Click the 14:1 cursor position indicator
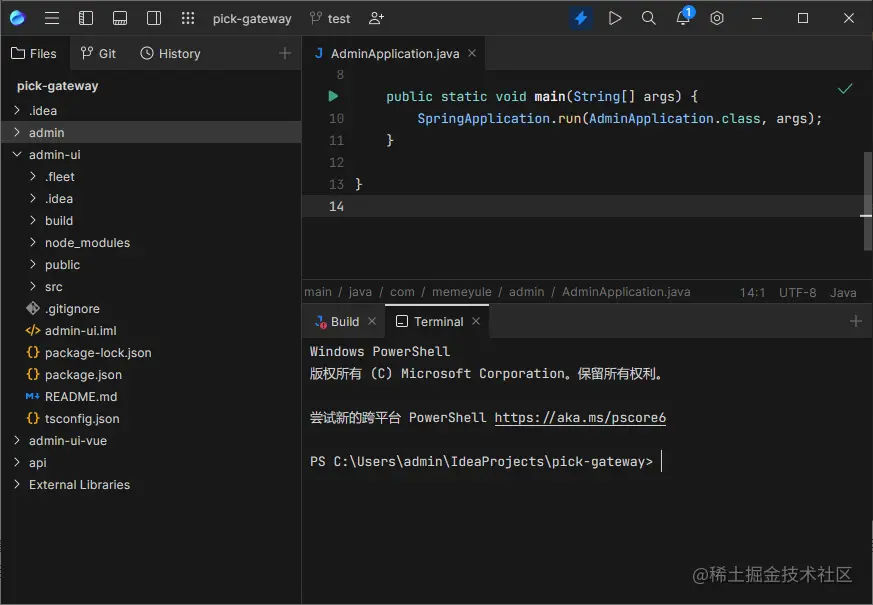This screenshot has height=605, width=873. coord(752,293)
